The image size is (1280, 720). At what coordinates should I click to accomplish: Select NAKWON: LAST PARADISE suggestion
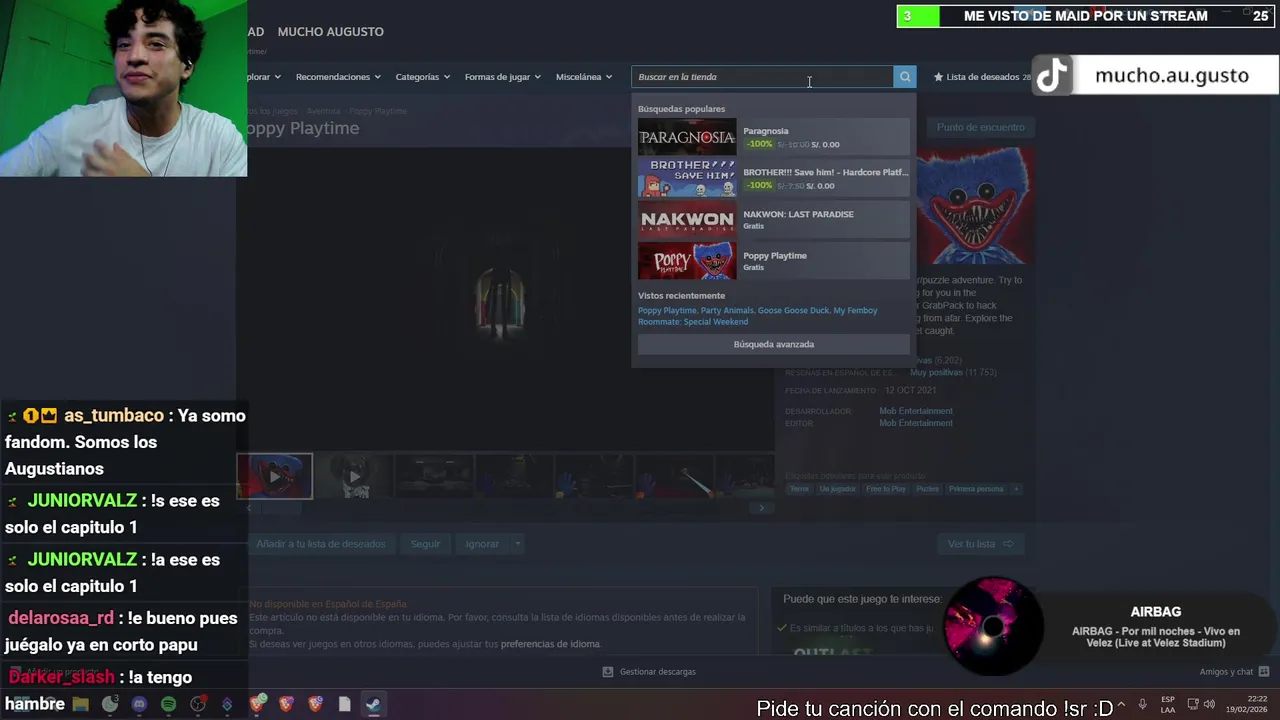[774, 220]
